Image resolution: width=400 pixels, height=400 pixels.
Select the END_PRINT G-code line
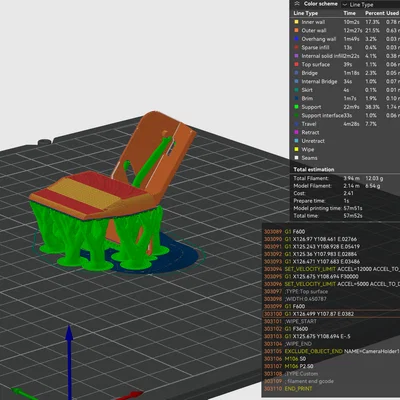click(x=332, y=389)
